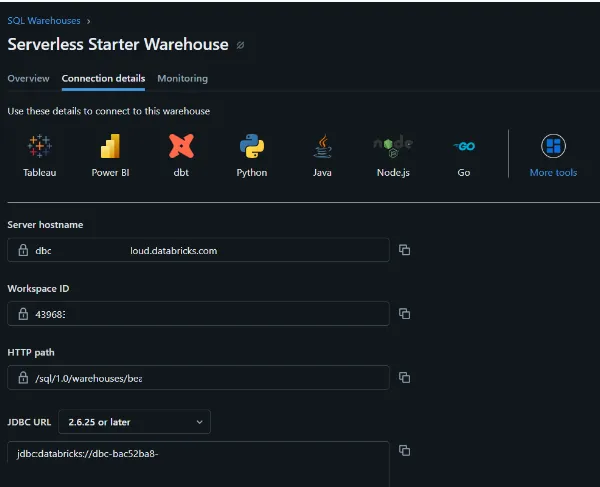Select the Connection details tab
The height and width of the screenshot is (487, 600).
coord(103,78)
